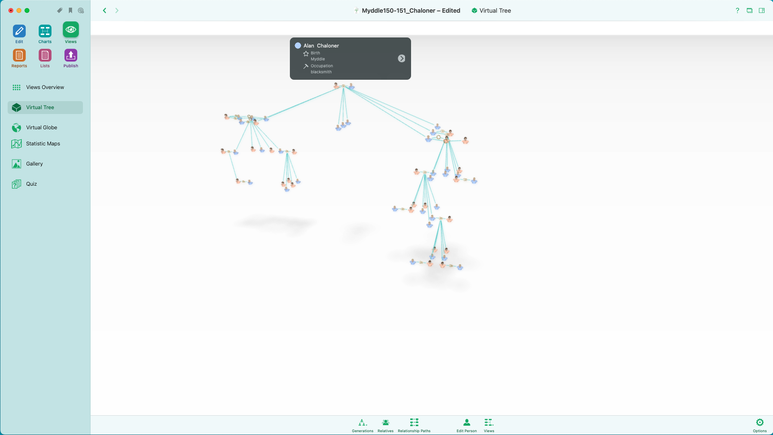The width and height of the screenshot is (773, 435).
Task: Open the Charts section
Action: 45,33
